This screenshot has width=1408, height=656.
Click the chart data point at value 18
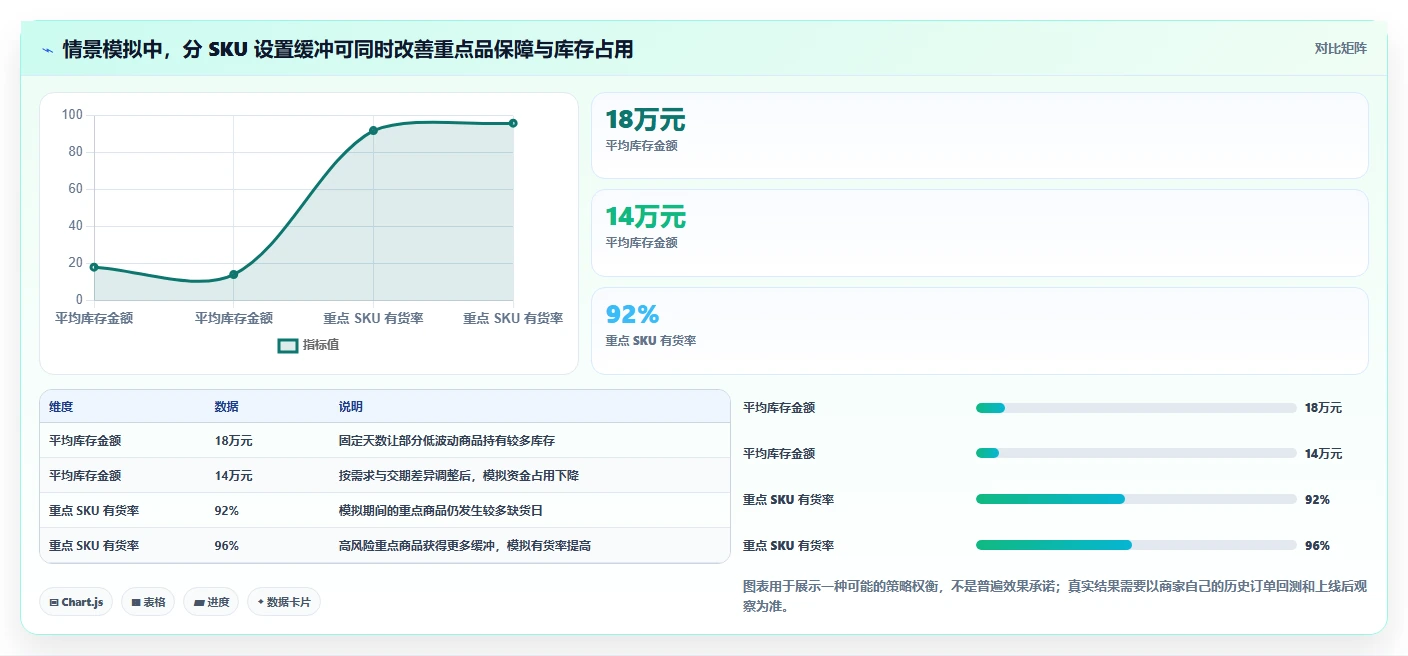pyautogui.click(x=94, y=267)
